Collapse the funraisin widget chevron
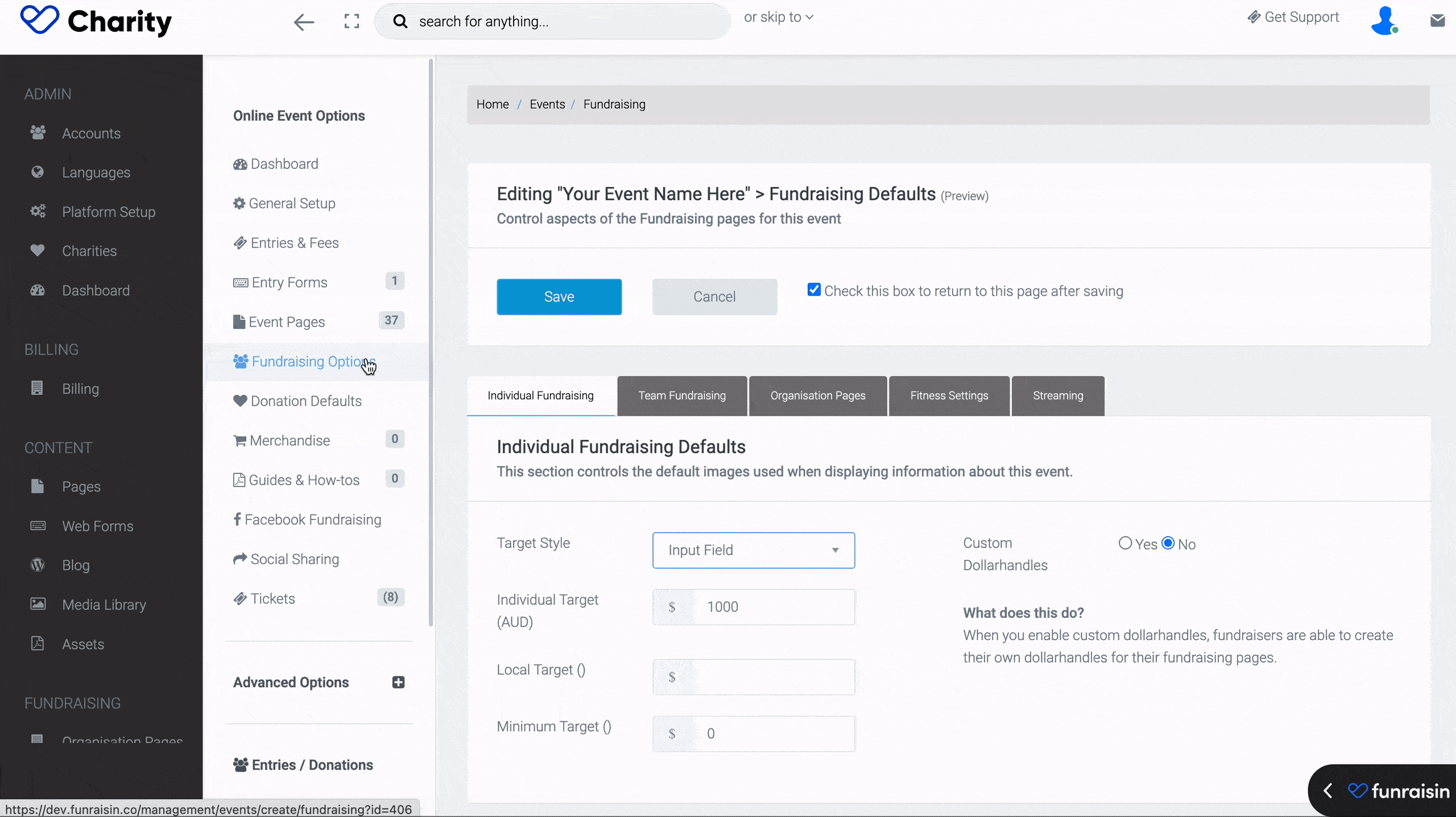 1329,791
